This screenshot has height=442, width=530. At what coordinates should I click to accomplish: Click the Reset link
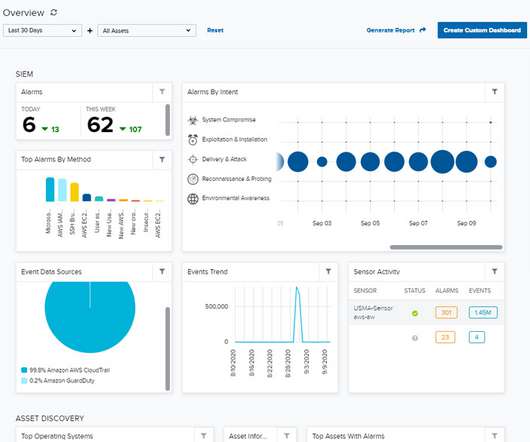coord(215,30)
